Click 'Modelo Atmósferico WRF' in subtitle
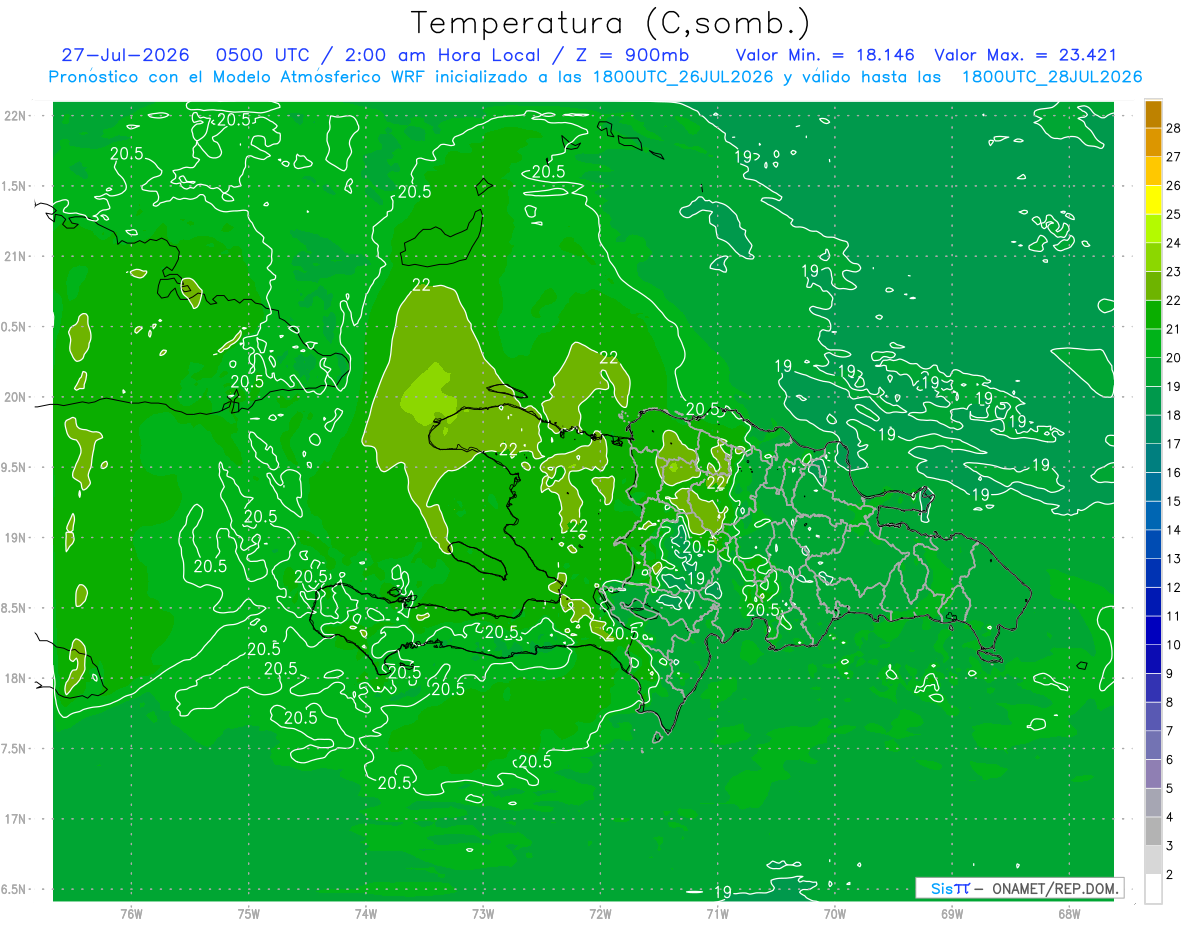The width and height of the screenshot is (1200, 927). (320, 77)
